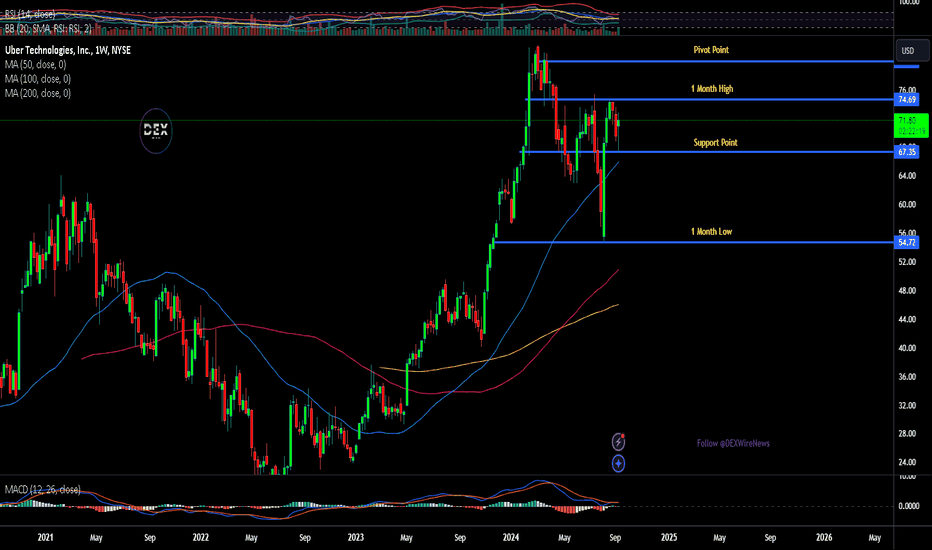Click the 2021 label on time axis
This screenshot has height=550, width=932.
[45, 538]
